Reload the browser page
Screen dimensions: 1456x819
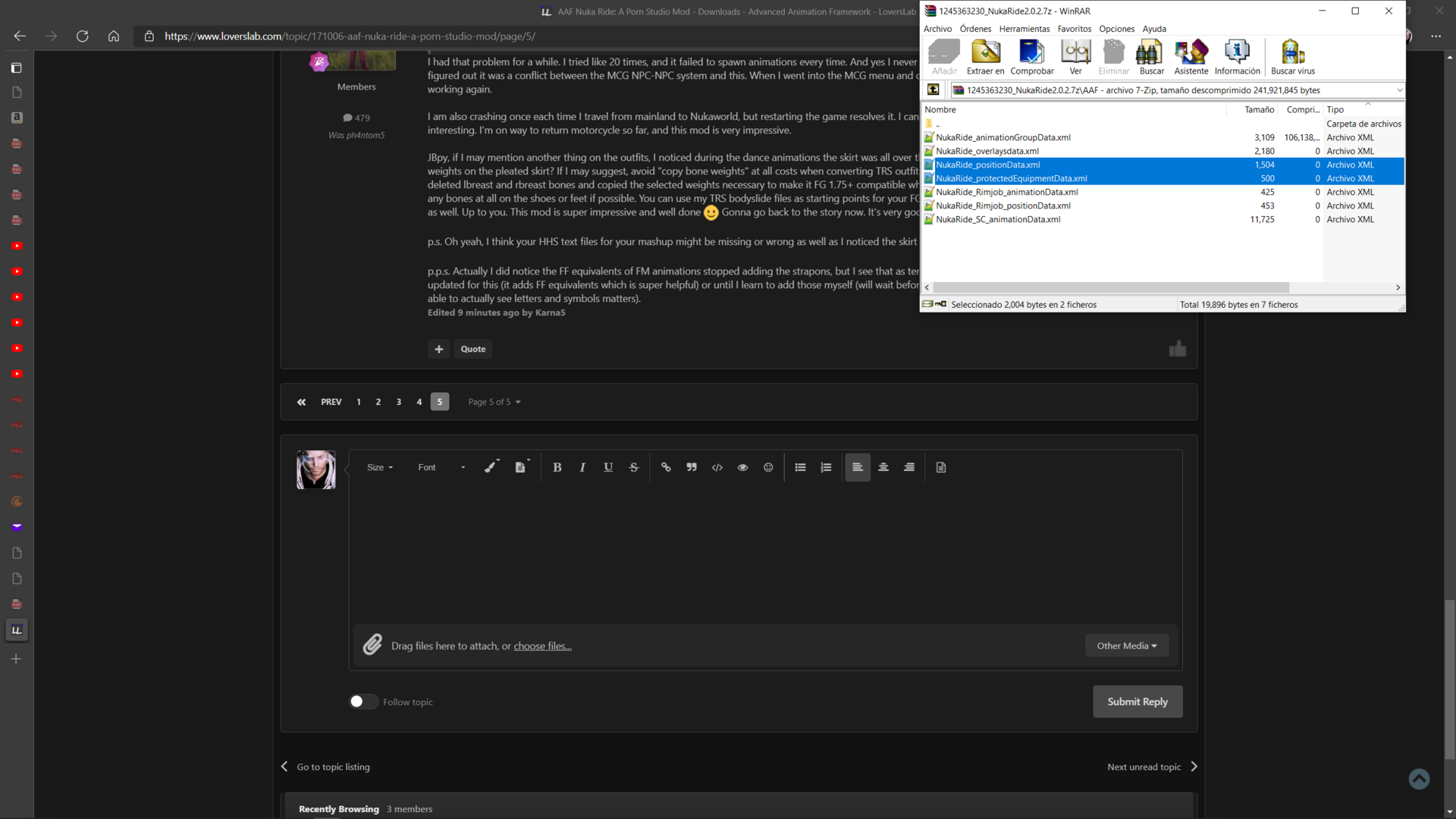[83, 36]
